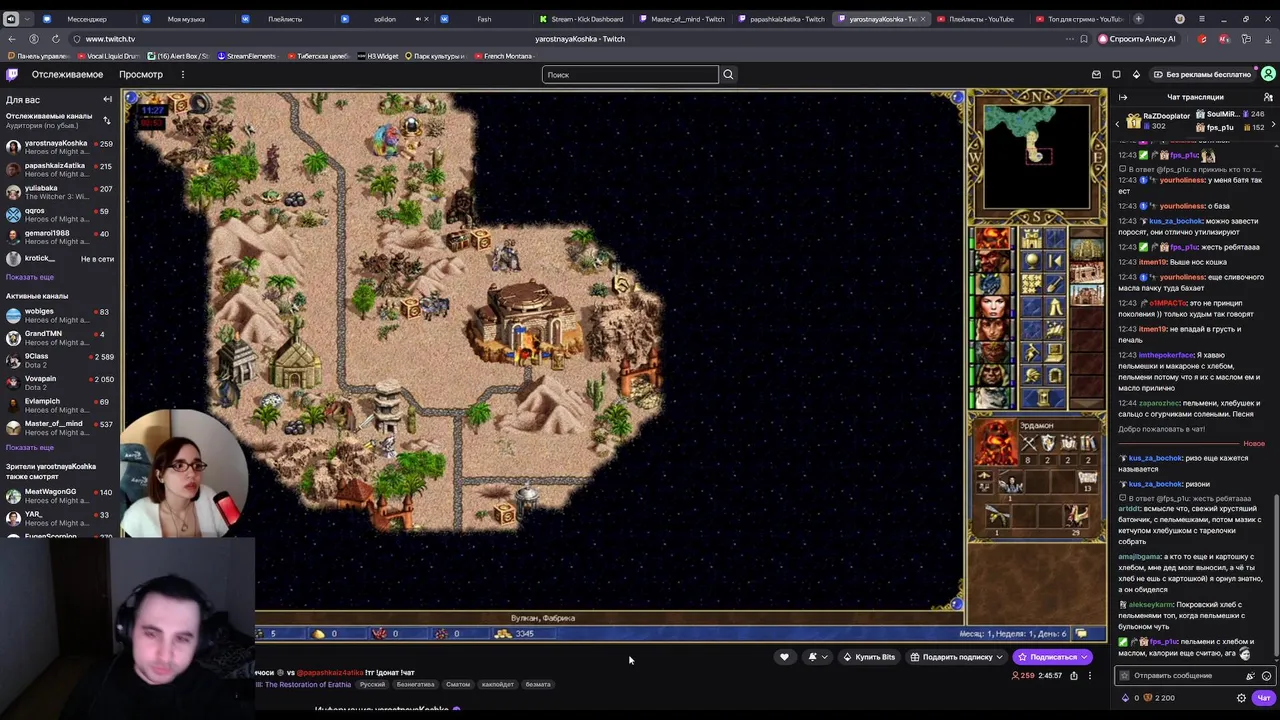Reload the page in the browser
Viewport: 1280px width, 720px height.
[55, 39]
